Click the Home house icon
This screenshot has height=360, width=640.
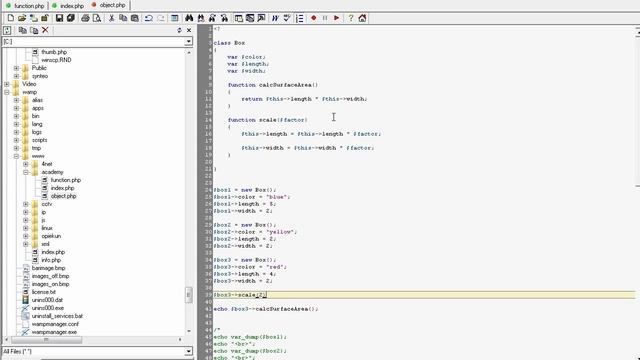(x=362, y=18)
